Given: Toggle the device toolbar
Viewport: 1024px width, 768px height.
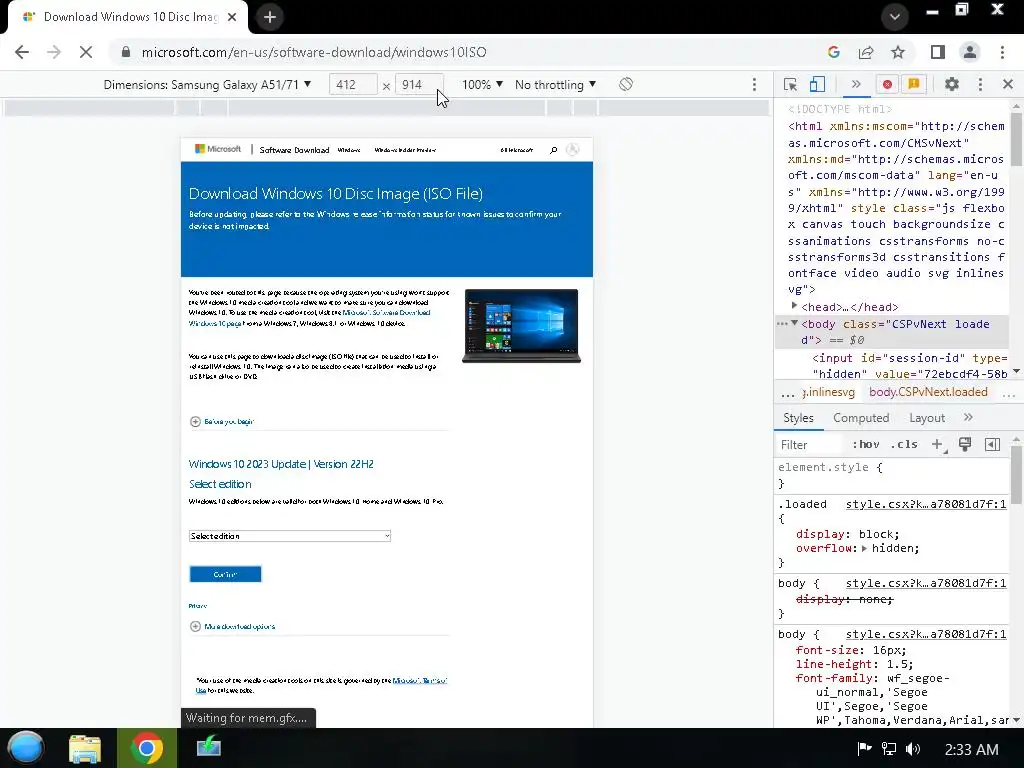Looking at the screenshot, I should pos(818,84).
